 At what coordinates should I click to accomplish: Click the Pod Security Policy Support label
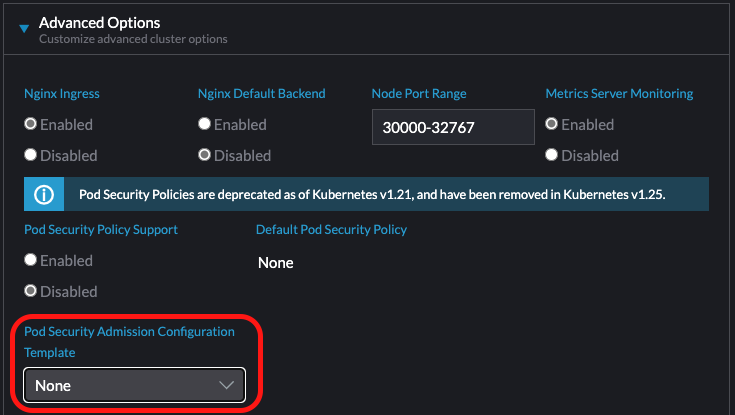click(101, 229)
